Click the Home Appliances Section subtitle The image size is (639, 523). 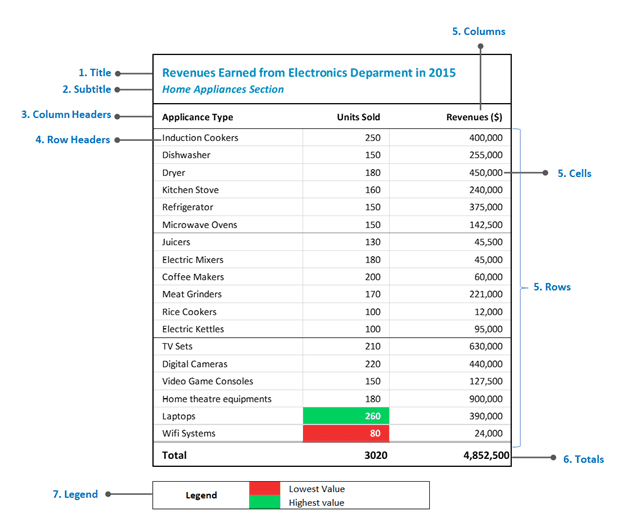pos(223,89)
